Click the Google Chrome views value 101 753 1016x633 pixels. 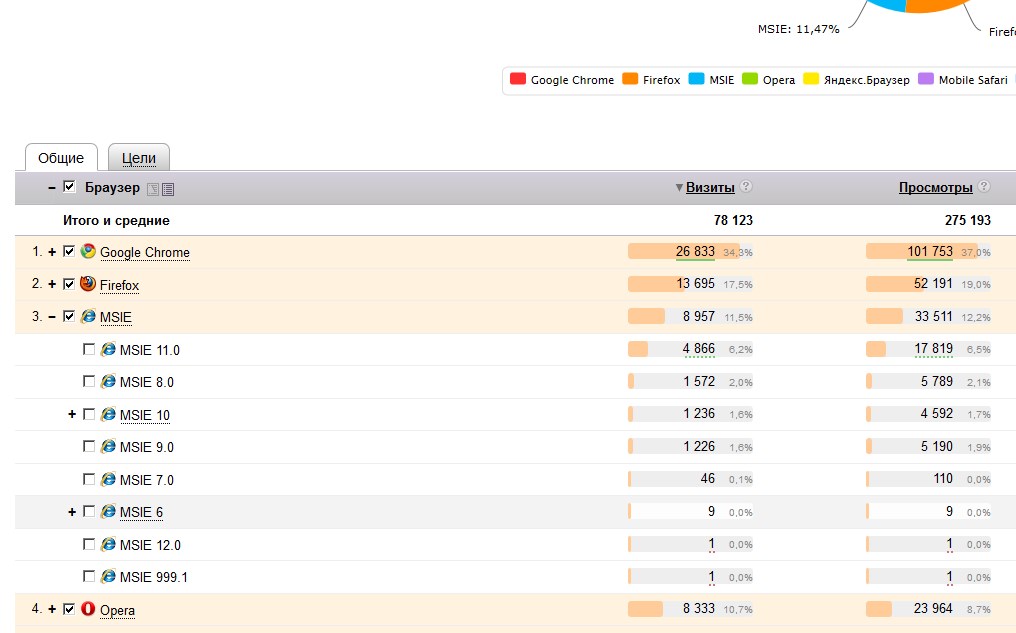point(930,251)
